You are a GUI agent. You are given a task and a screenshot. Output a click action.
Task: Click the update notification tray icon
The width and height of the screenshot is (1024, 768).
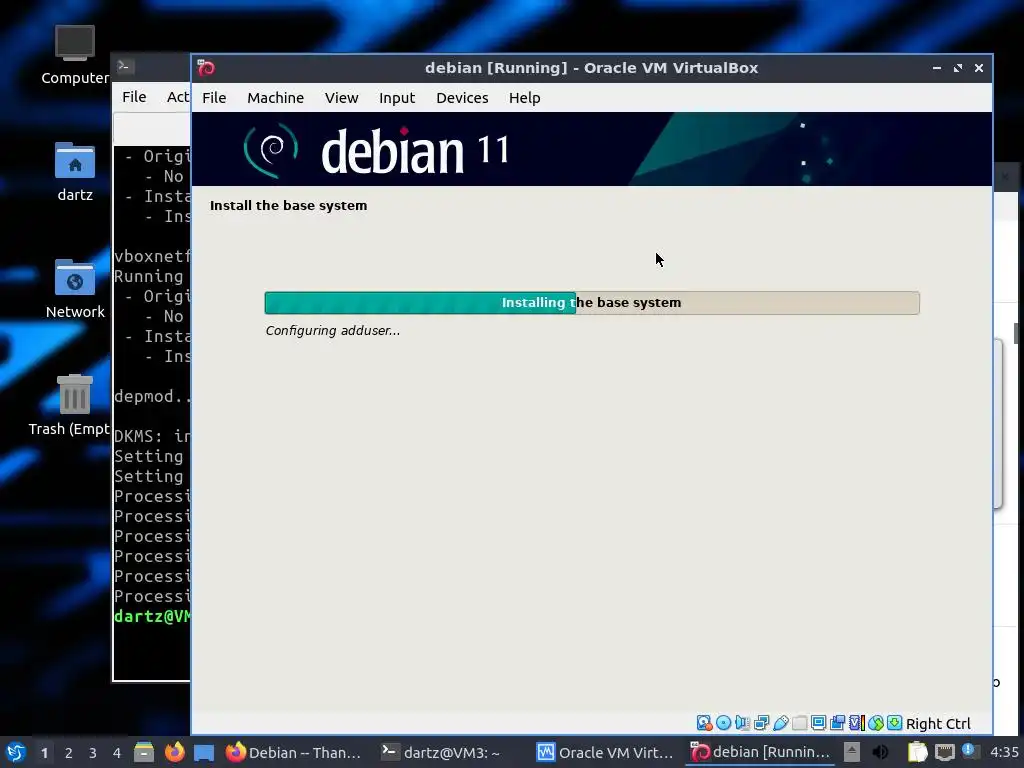(969, 751)
